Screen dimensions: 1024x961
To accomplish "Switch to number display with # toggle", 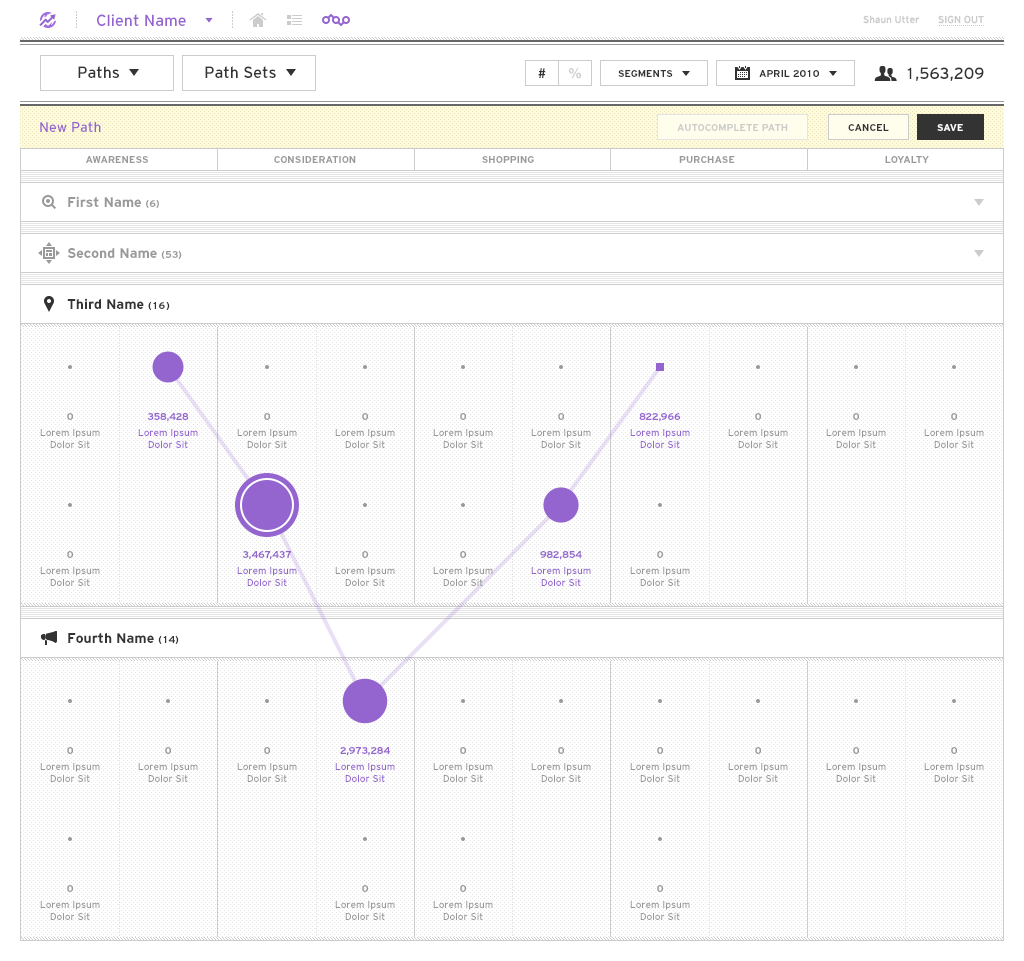I will coord(542,73).
